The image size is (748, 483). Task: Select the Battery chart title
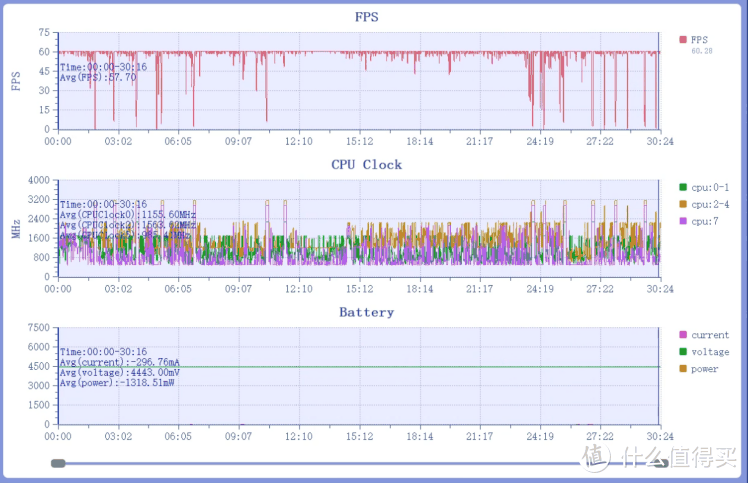point(366,312)
